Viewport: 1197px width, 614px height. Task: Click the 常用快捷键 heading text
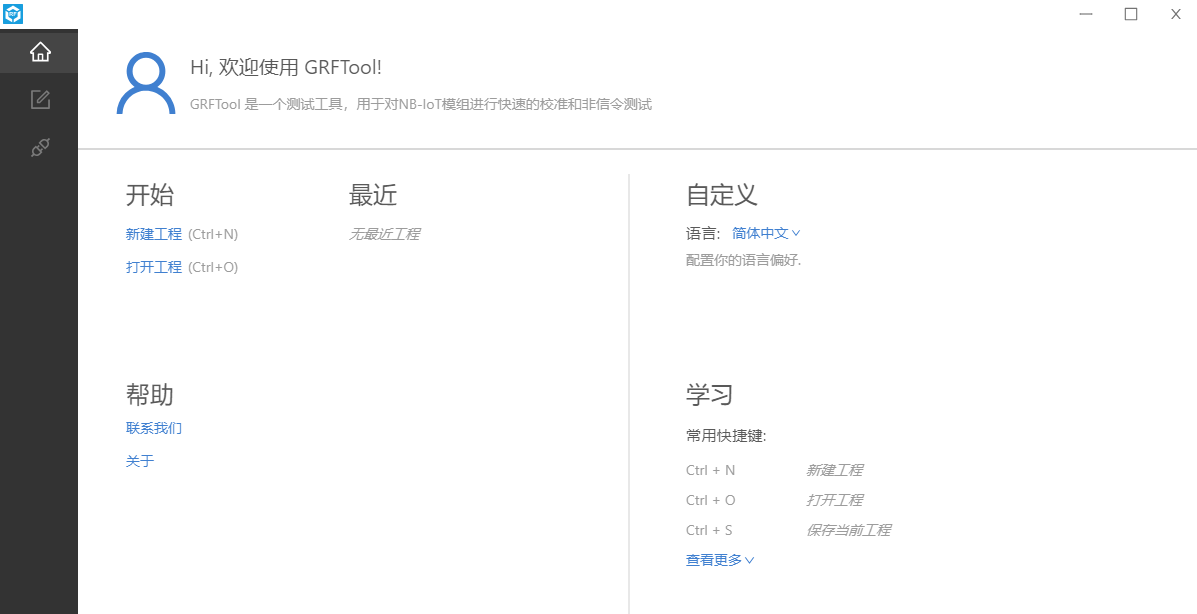726,436
